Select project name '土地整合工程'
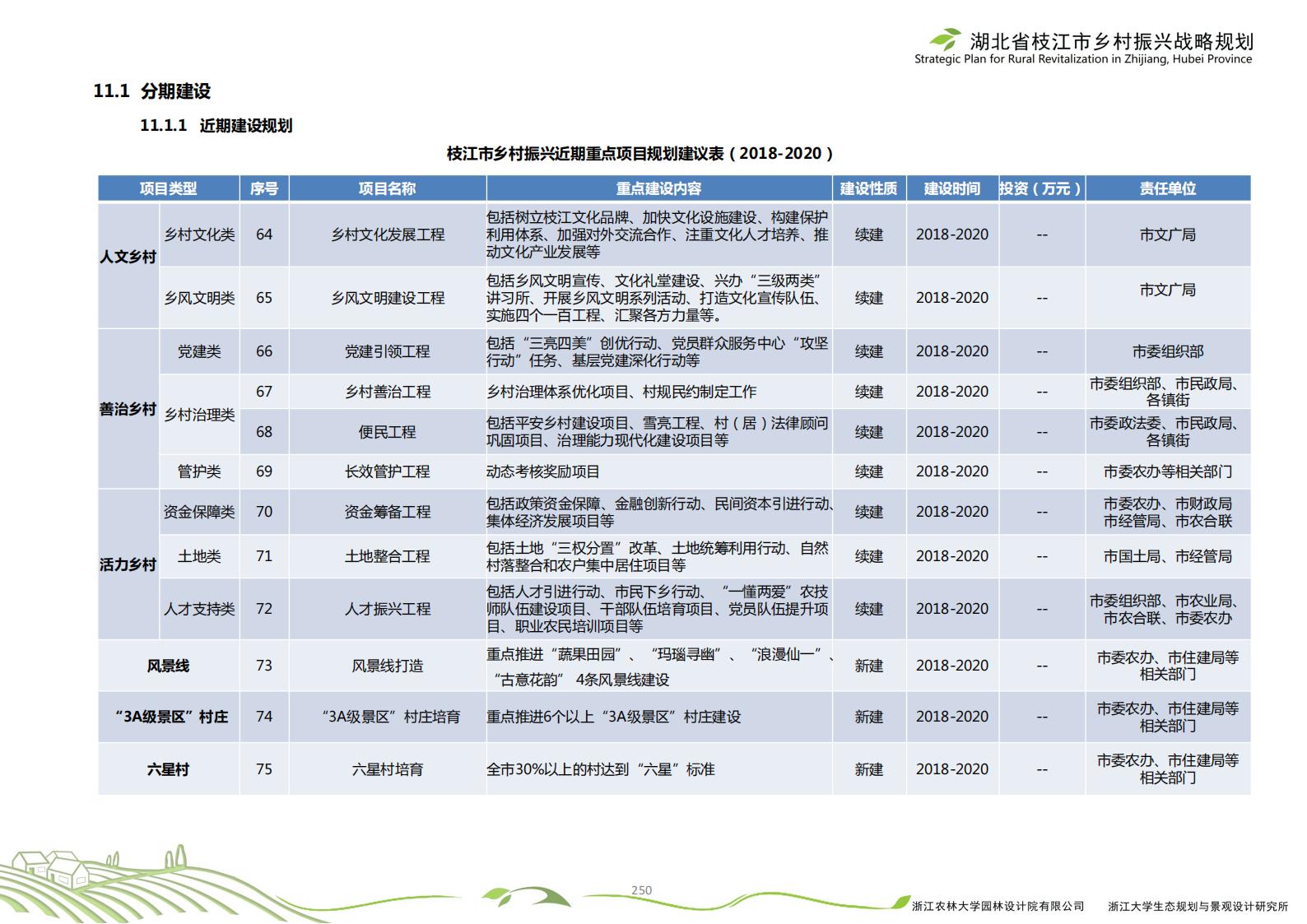The image size is (1307, 924). [388, 556]
